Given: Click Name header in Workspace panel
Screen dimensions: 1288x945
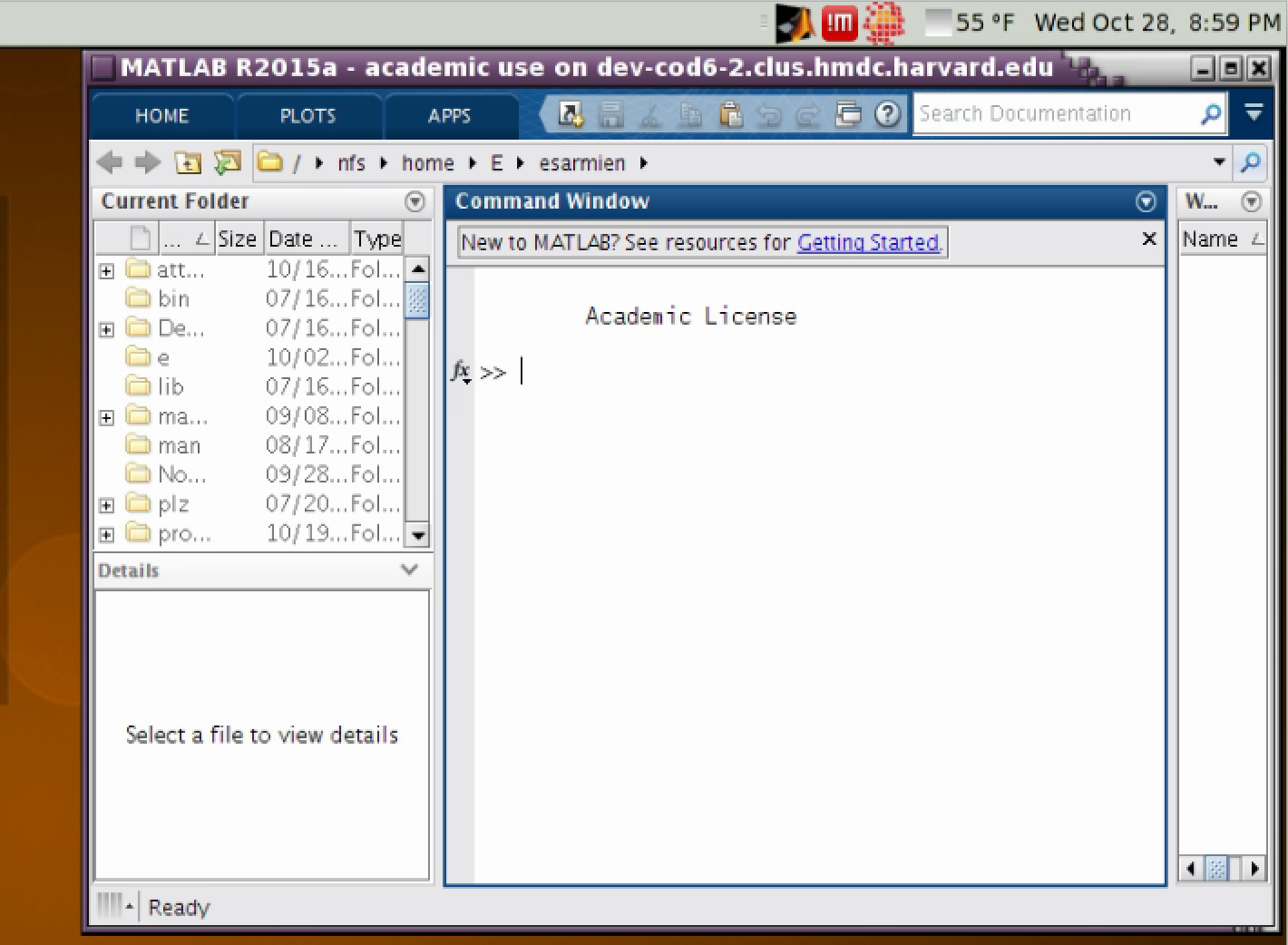Looking at the screenshot, I should (1222, 239).
